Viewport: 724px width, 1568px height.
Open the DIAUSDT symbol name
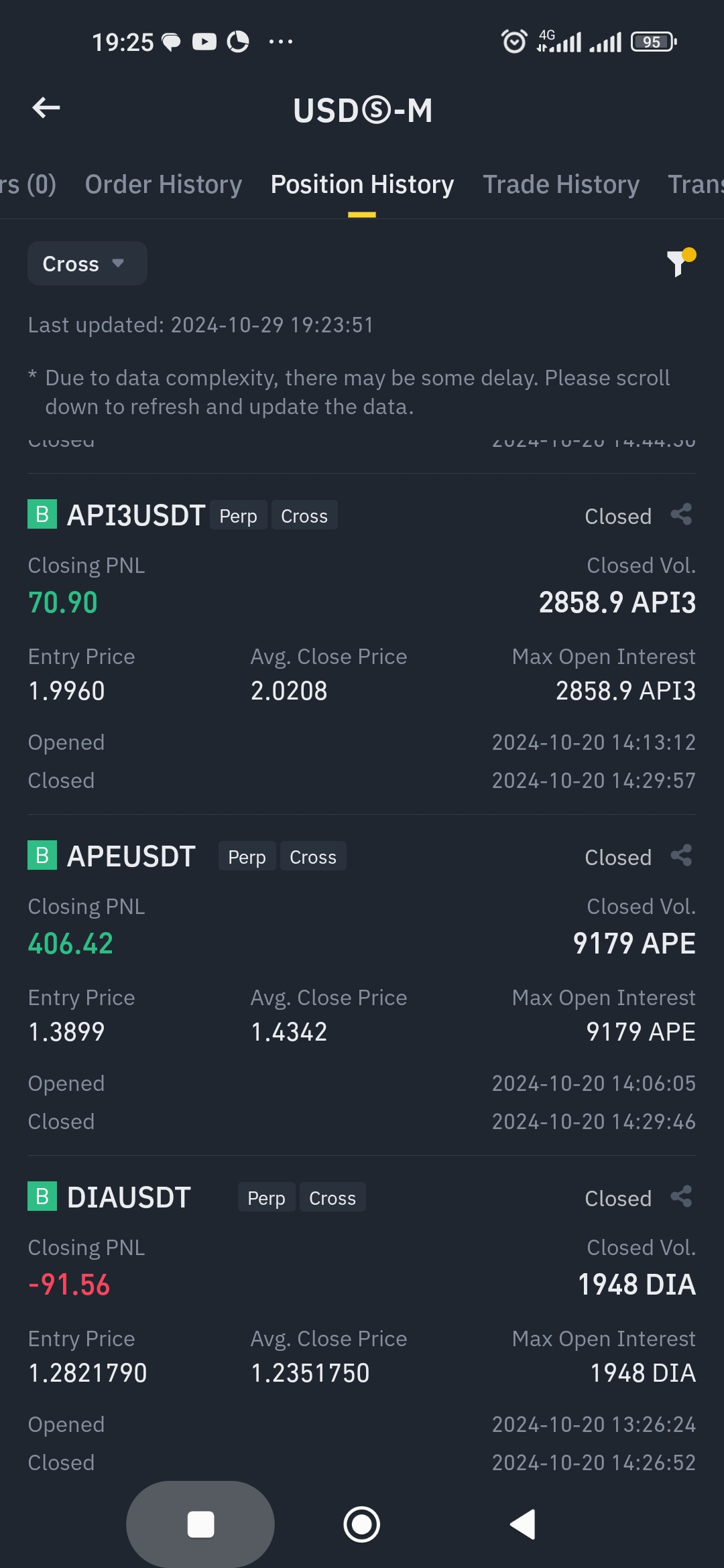click(x=129, y=1197)
